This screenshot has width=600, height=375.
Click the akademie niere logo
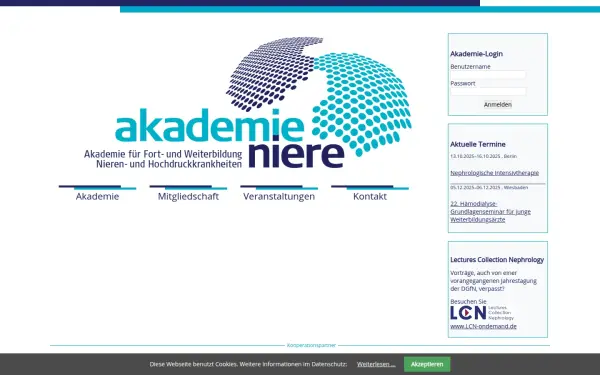pos(248,103)
